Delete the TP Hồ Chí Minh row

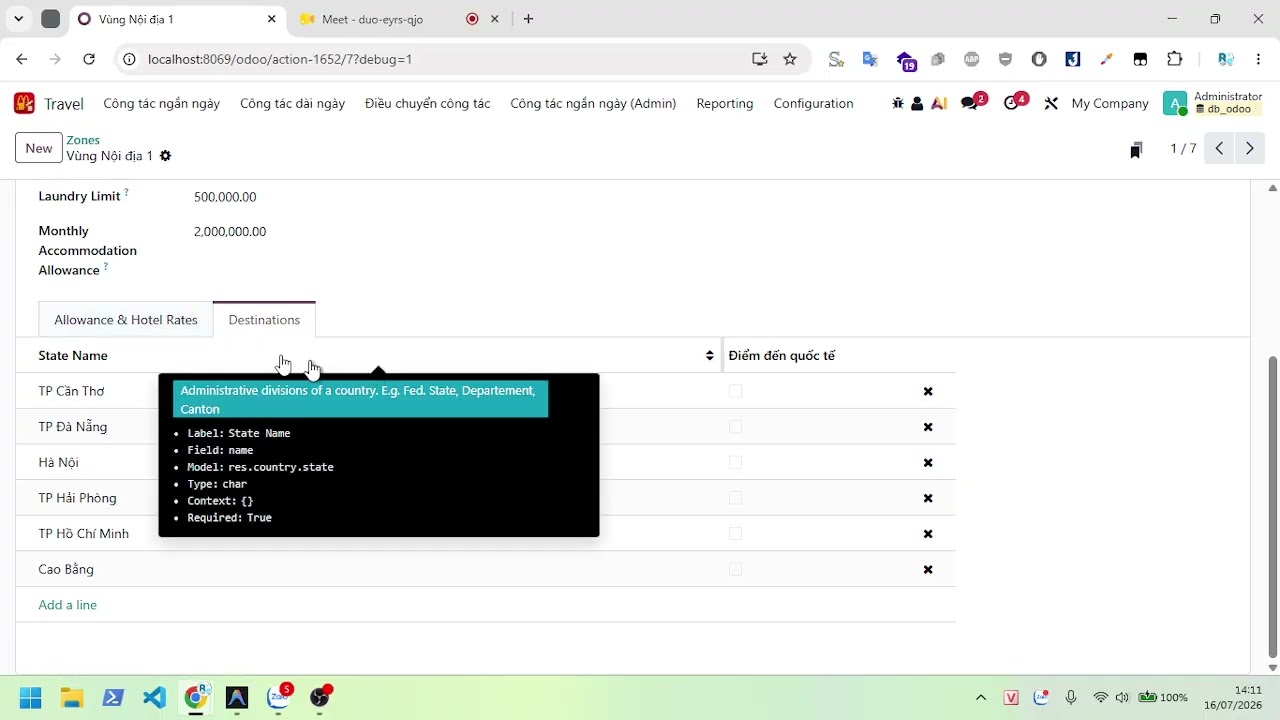coord(928,534)
